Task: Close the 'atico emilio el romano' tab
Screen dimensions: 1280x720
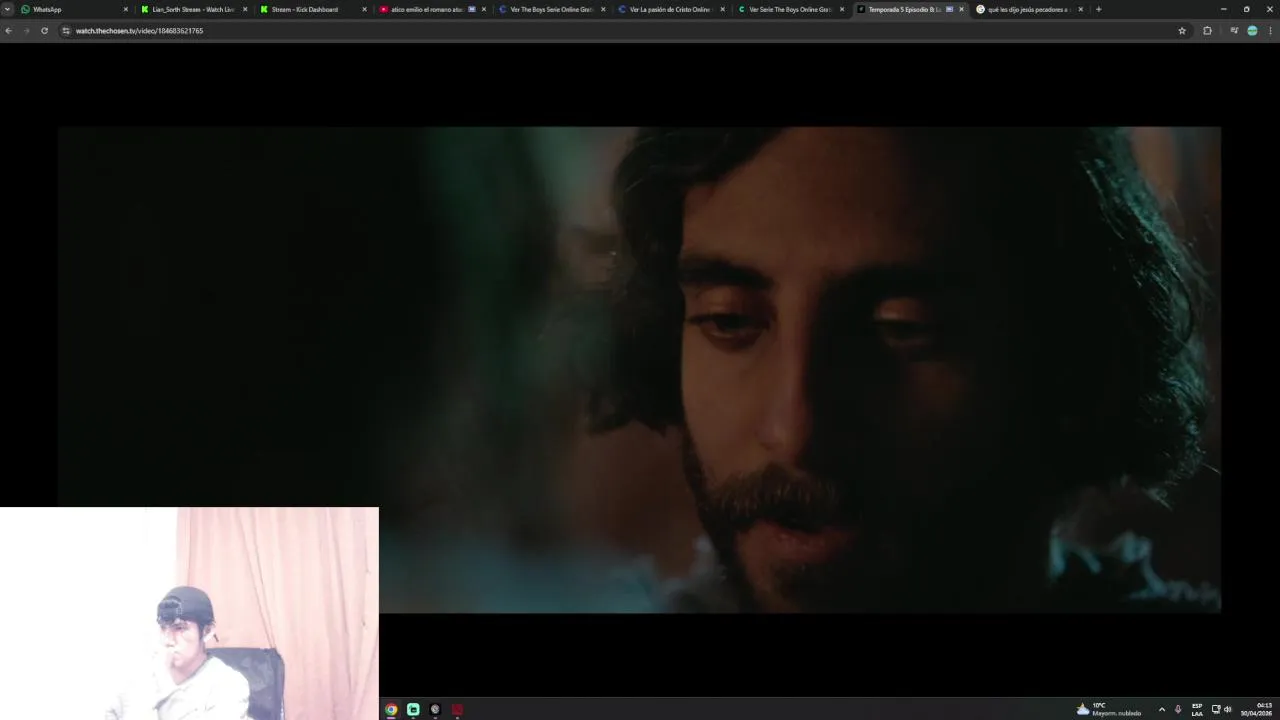Action: pyautogui.click(x=484, y=9)
